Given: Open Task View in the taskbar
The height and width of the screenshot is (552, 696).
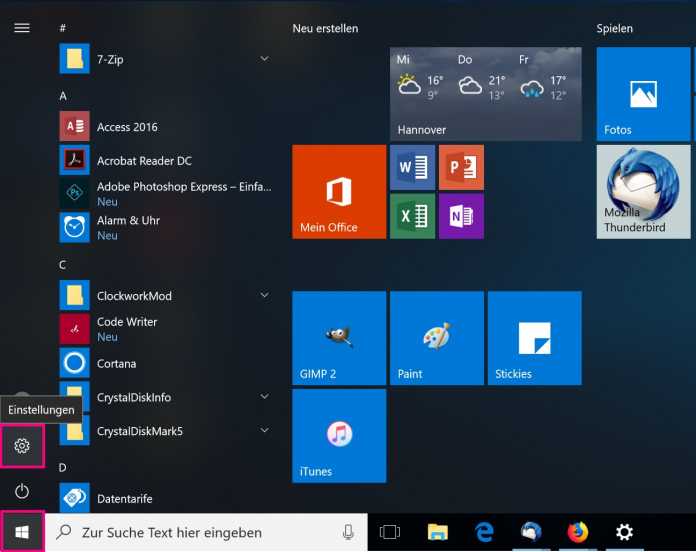Looking at the screenshot, I should [390, 532].
